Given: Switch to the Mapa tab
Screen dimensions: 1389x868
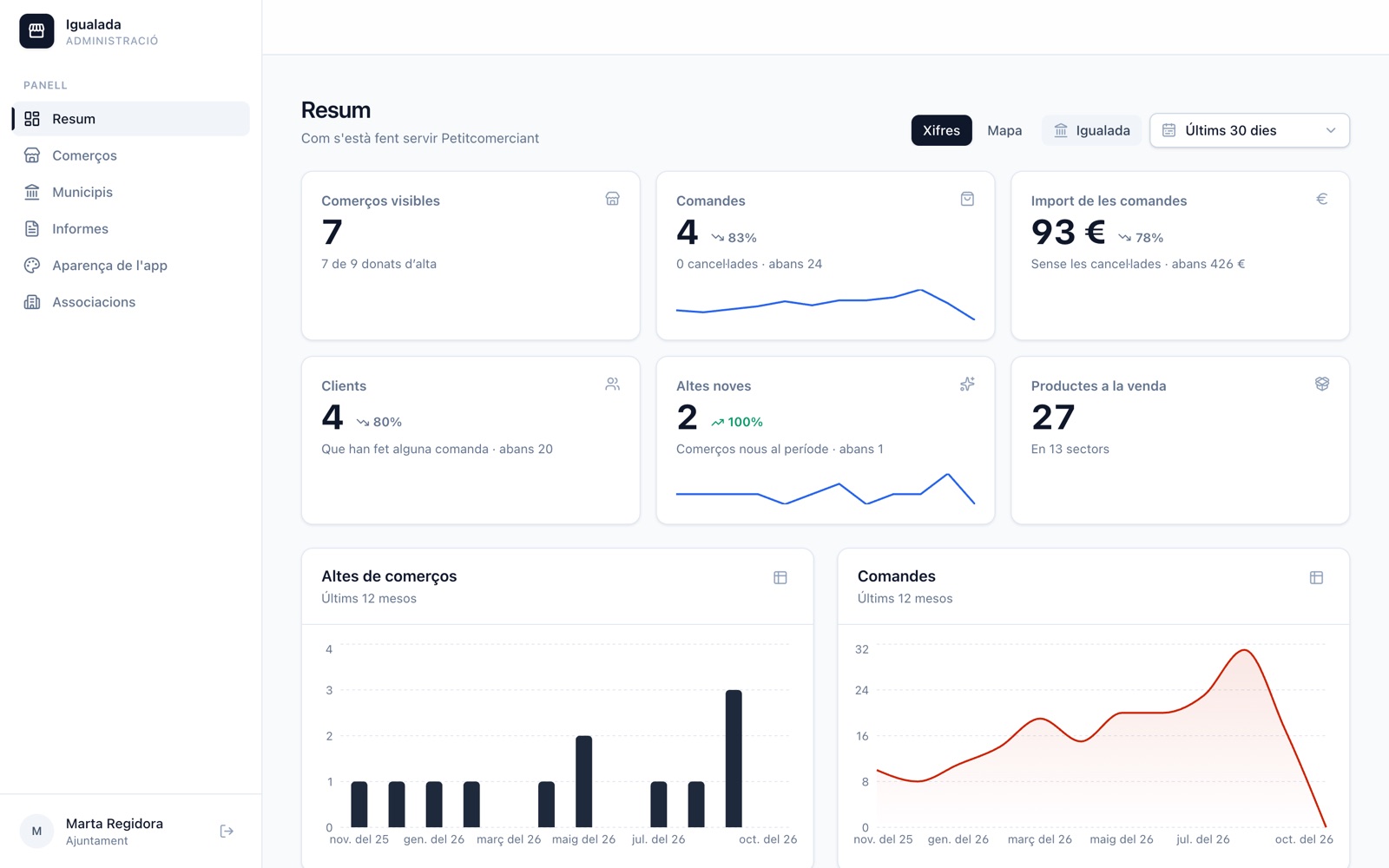Looking at the screenshot, I should click(1004, 130).
